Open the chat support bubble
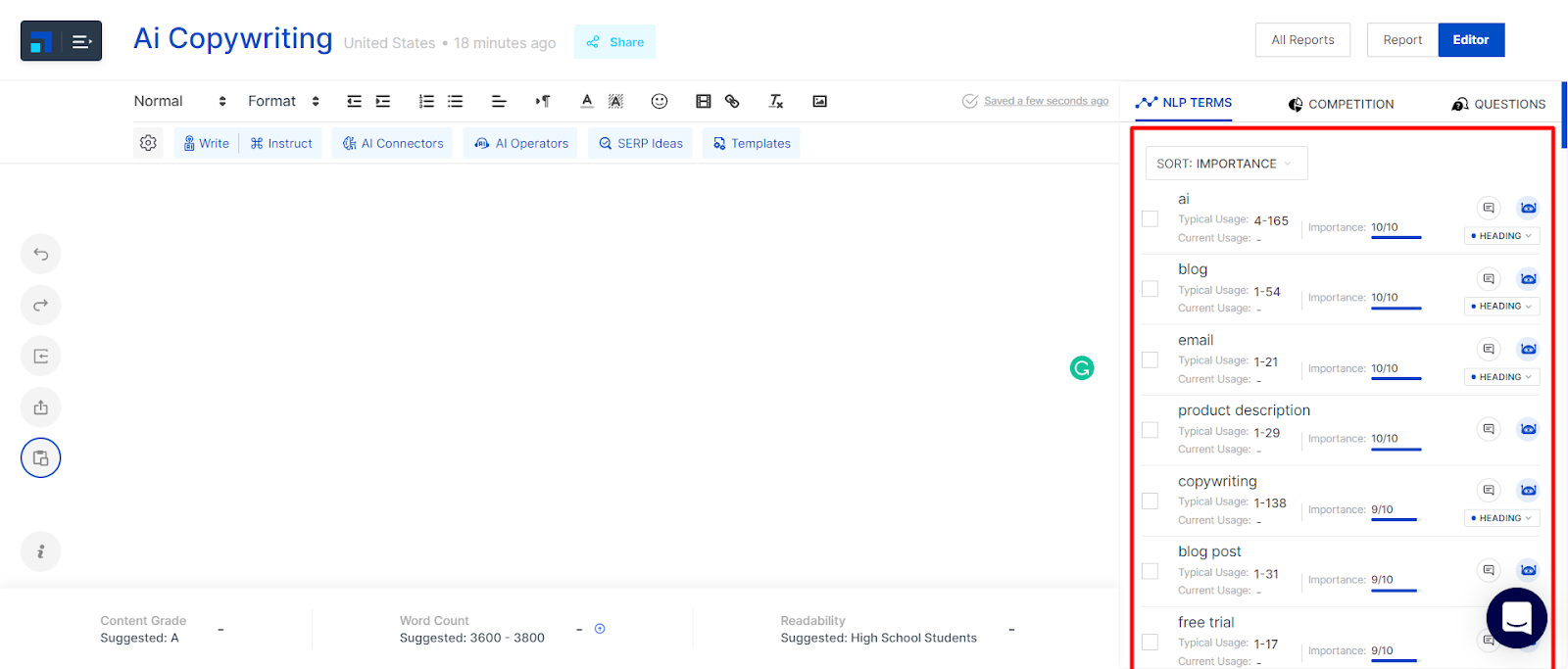This screenshot has width=1568, height=669. pyautogui.click(x=1516, y=618)
